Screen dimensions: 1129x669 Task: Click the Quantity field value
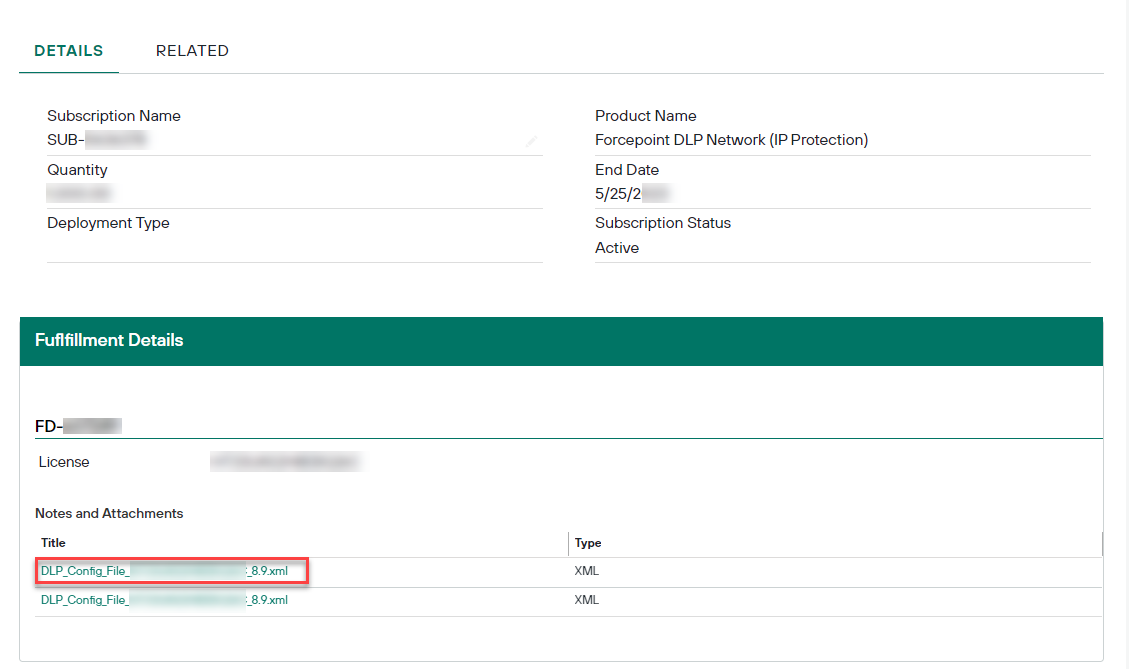coord(78,193)
